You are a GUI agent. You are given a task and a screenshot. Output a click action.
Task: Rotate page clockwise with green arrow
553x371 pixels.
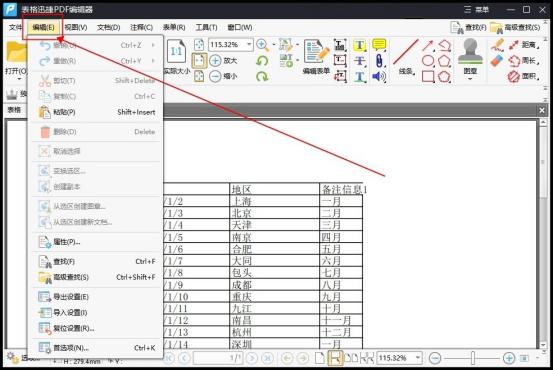(262, 76)
